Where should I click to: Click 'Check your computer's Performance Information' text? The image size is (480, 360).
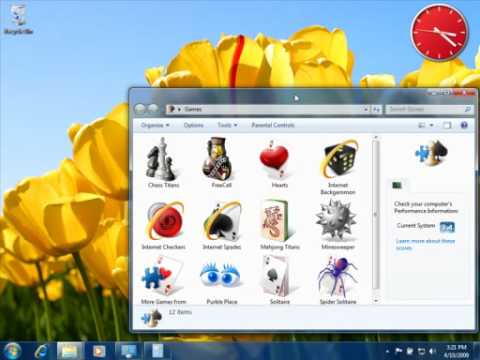pos(426,207)
